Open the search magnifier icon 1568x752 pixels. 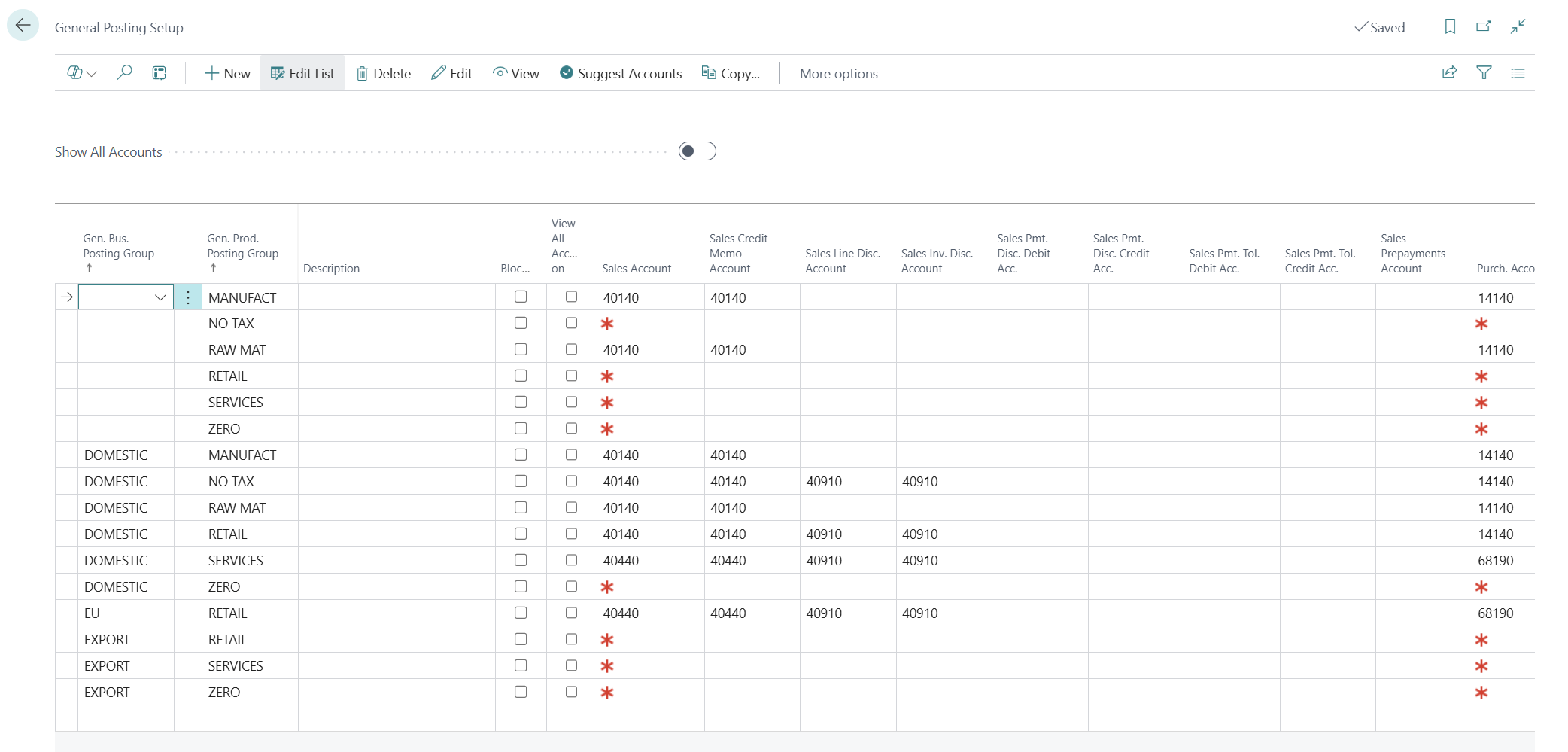(125, 73)
